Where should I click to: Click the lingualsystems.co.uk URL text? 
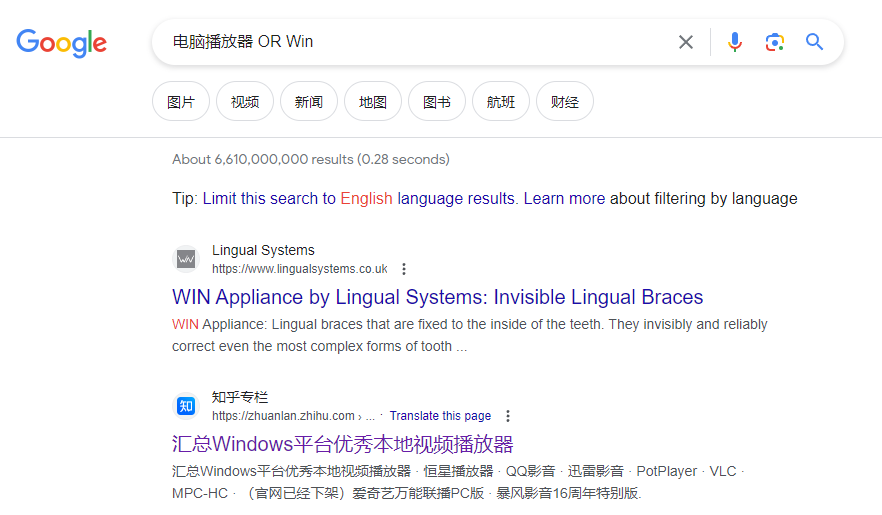click(300, 269)
